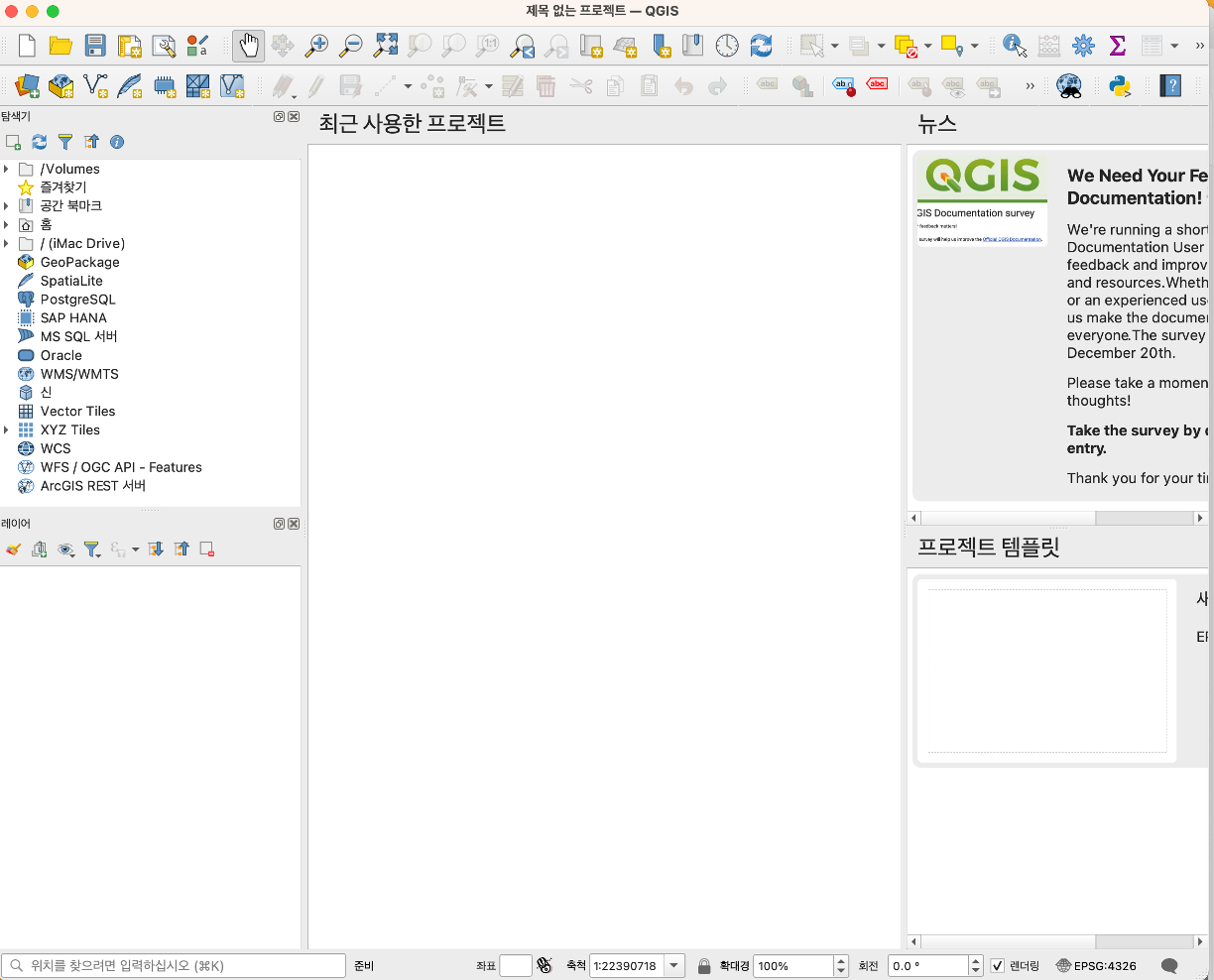This screenshot has height=980, width=1214.
Task: Open the Select Features tool dropdown arrow
Action: click(x=834, y=46)
